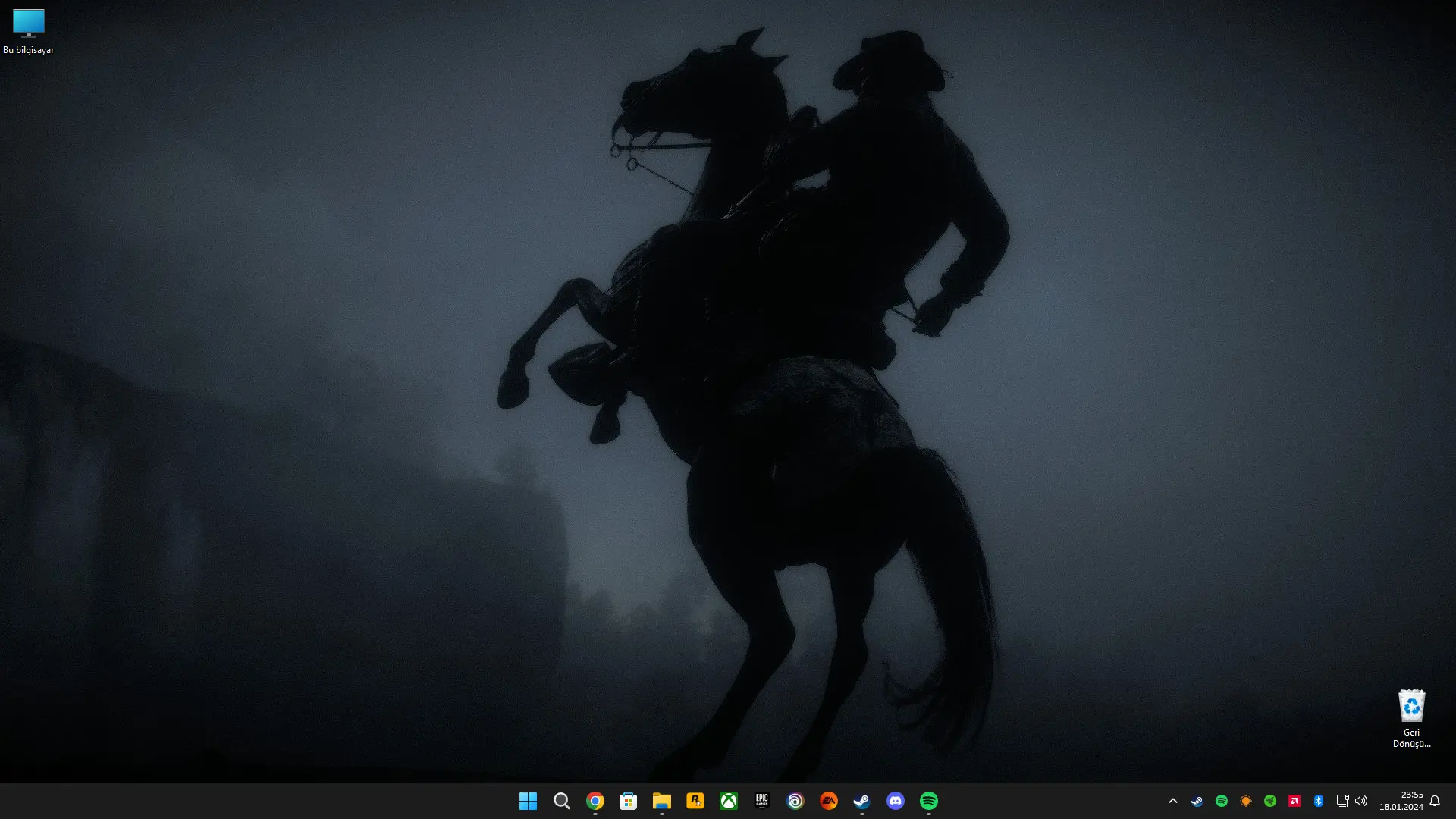Show hidden system tray icons
Viewport: 1456px width, 819px height.
(x=1173, y=801)
